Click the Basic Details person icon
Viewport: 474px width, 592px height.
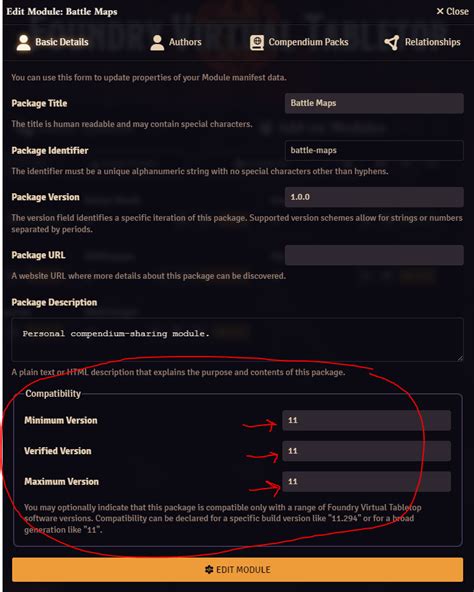click(23, 42)
